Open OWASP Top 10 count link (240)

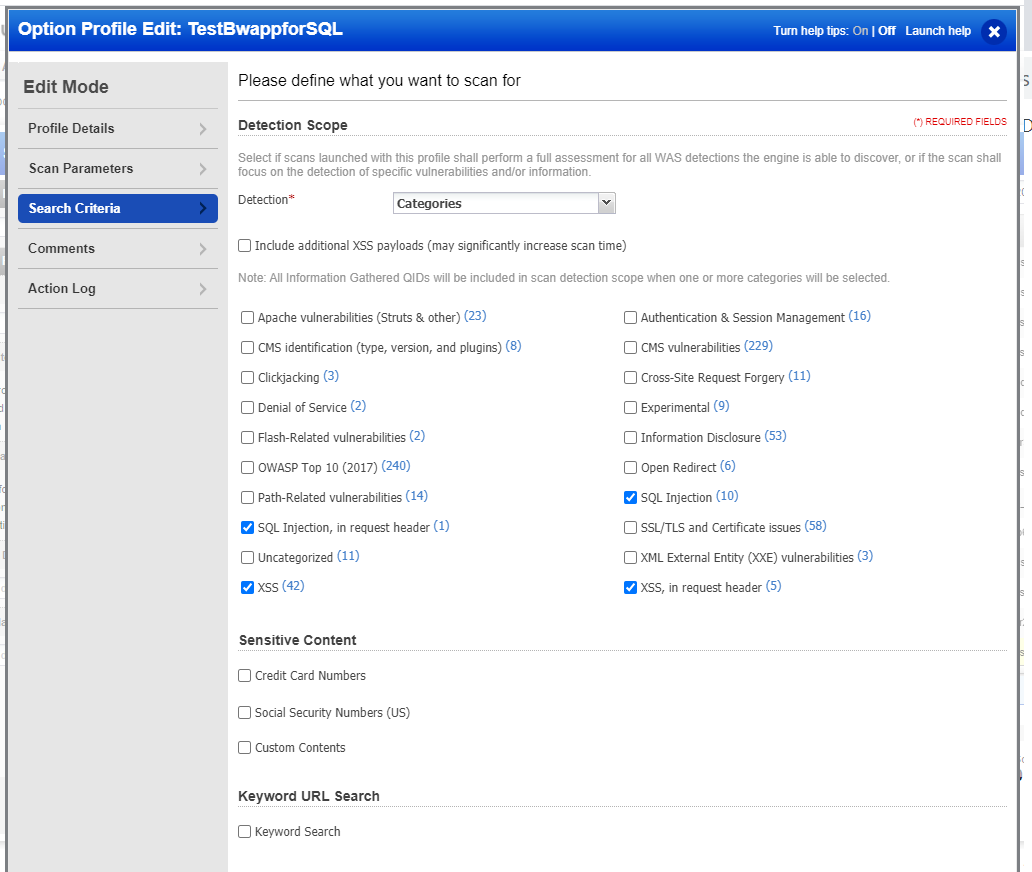[396, 467]
